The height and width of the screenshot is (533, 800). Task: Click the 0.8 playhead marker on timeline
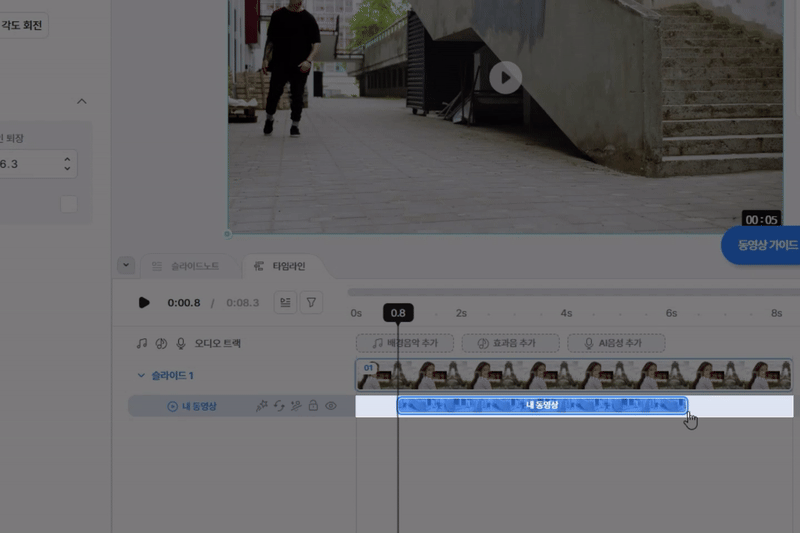pyautogui.click(x=398, y=313)
